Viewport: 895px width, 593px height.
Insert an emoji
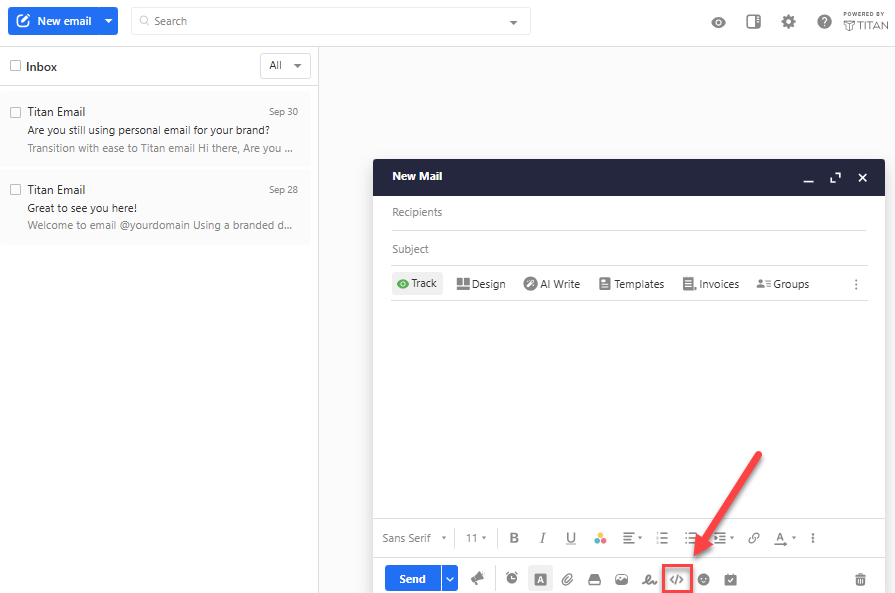pos(704,579)
